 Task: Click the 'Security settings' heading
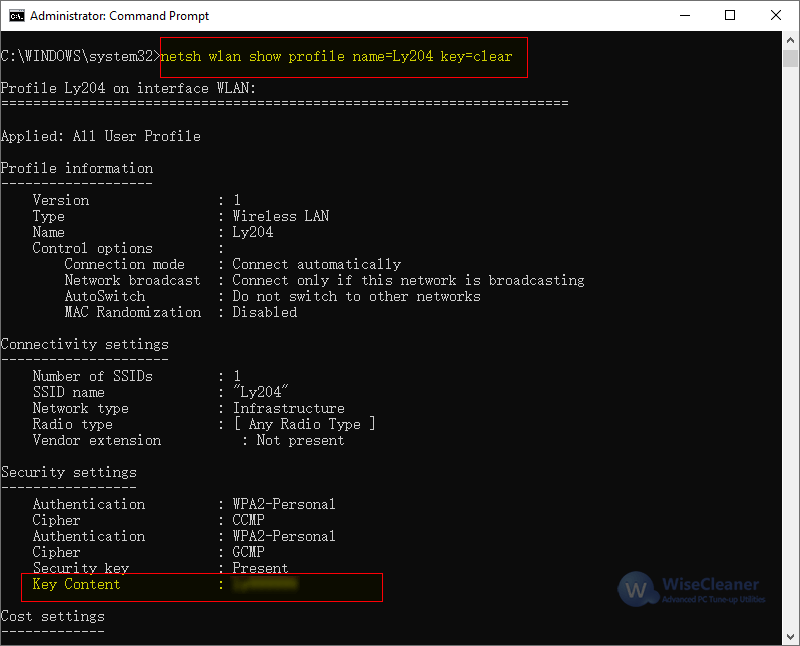coord(68,473)
